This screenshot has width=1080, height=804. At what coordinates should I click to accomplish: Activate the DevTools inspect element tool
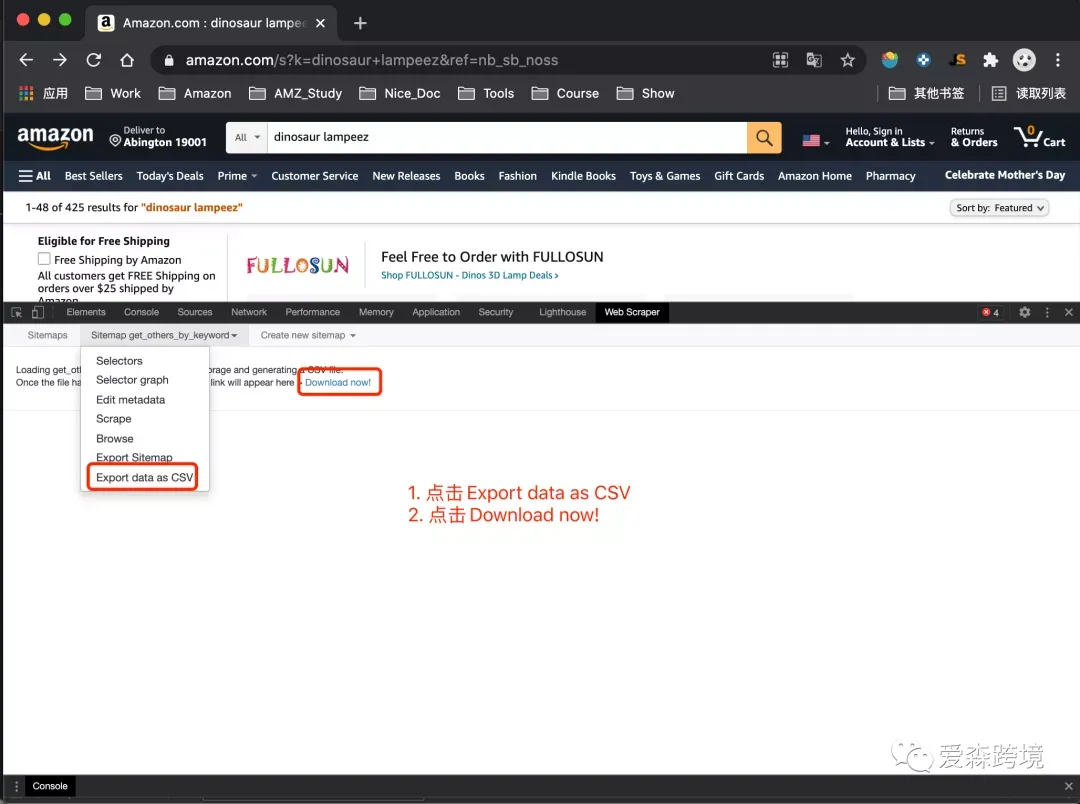[17, 312]
